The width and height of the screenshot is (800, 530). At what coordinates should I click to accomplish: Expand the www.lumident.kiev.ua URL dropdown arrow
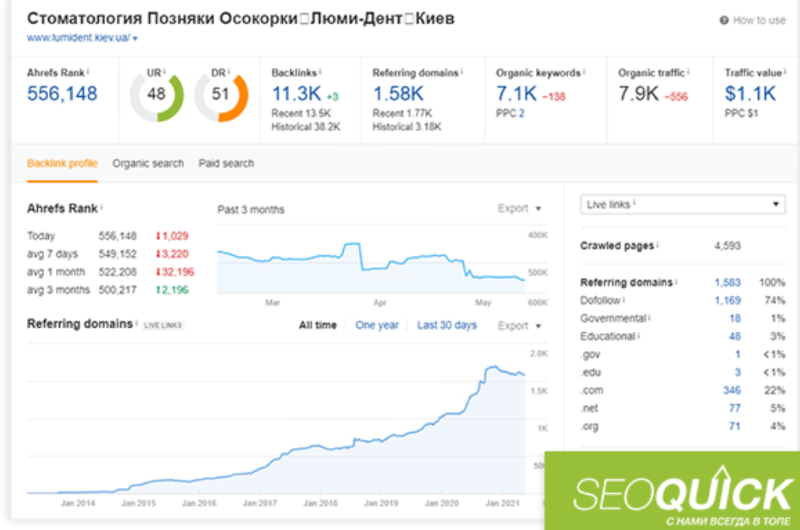click(x=135, y=38)
